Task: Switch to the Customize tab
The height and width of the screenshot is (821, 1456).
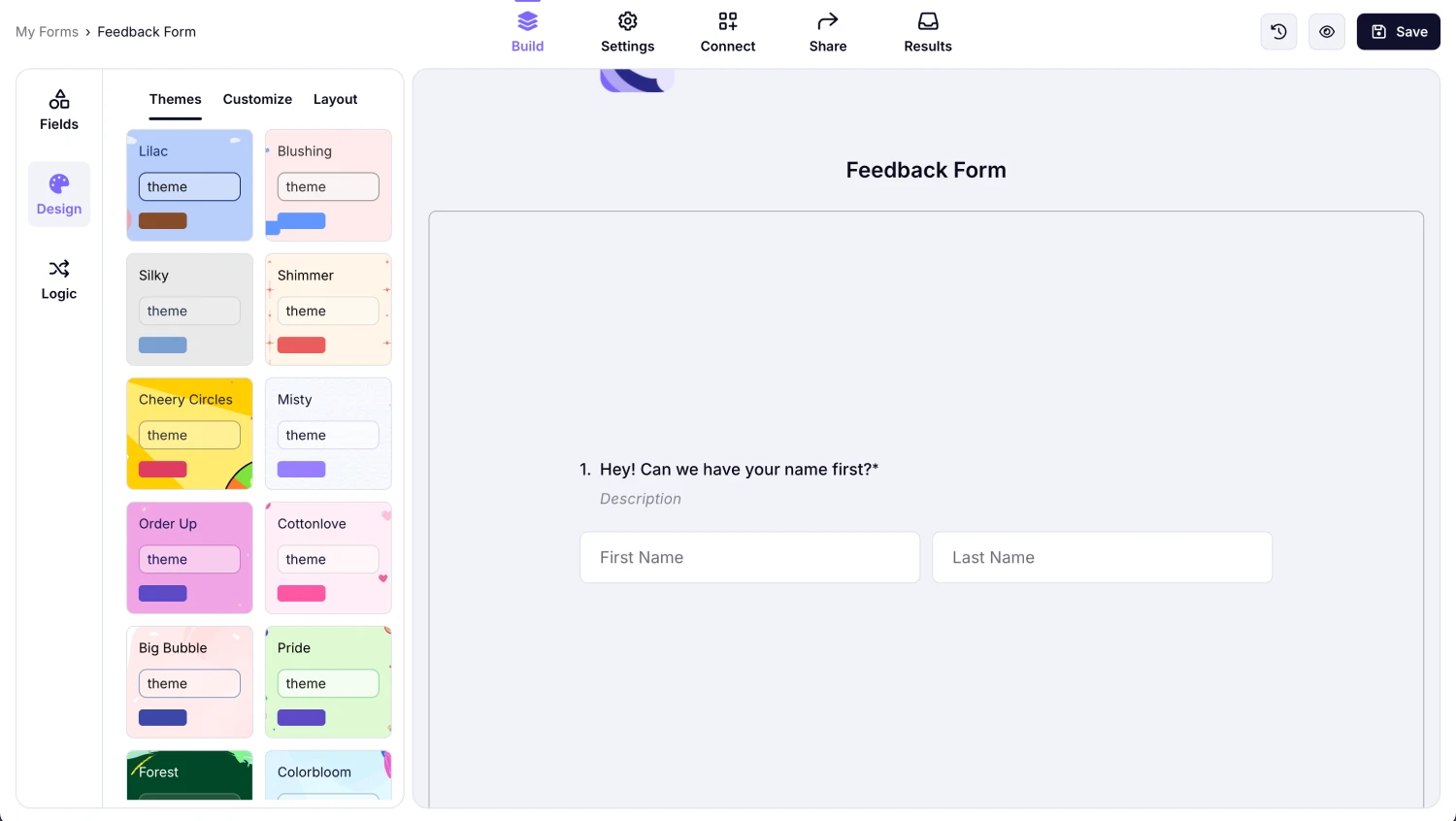Action: pos(257,99)
